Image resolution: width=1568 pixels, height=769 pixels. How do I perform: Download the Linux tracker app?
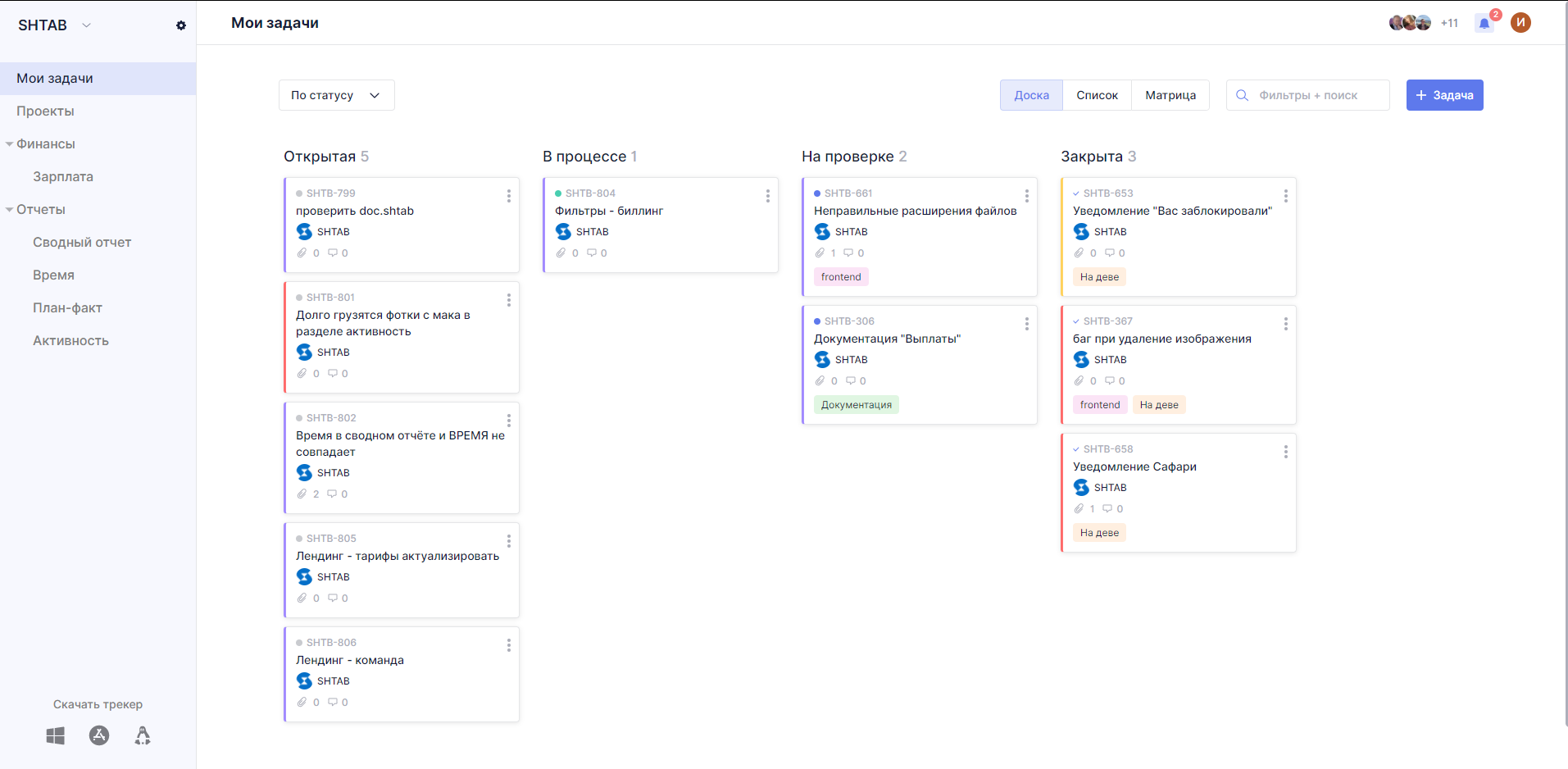(143, 735)
